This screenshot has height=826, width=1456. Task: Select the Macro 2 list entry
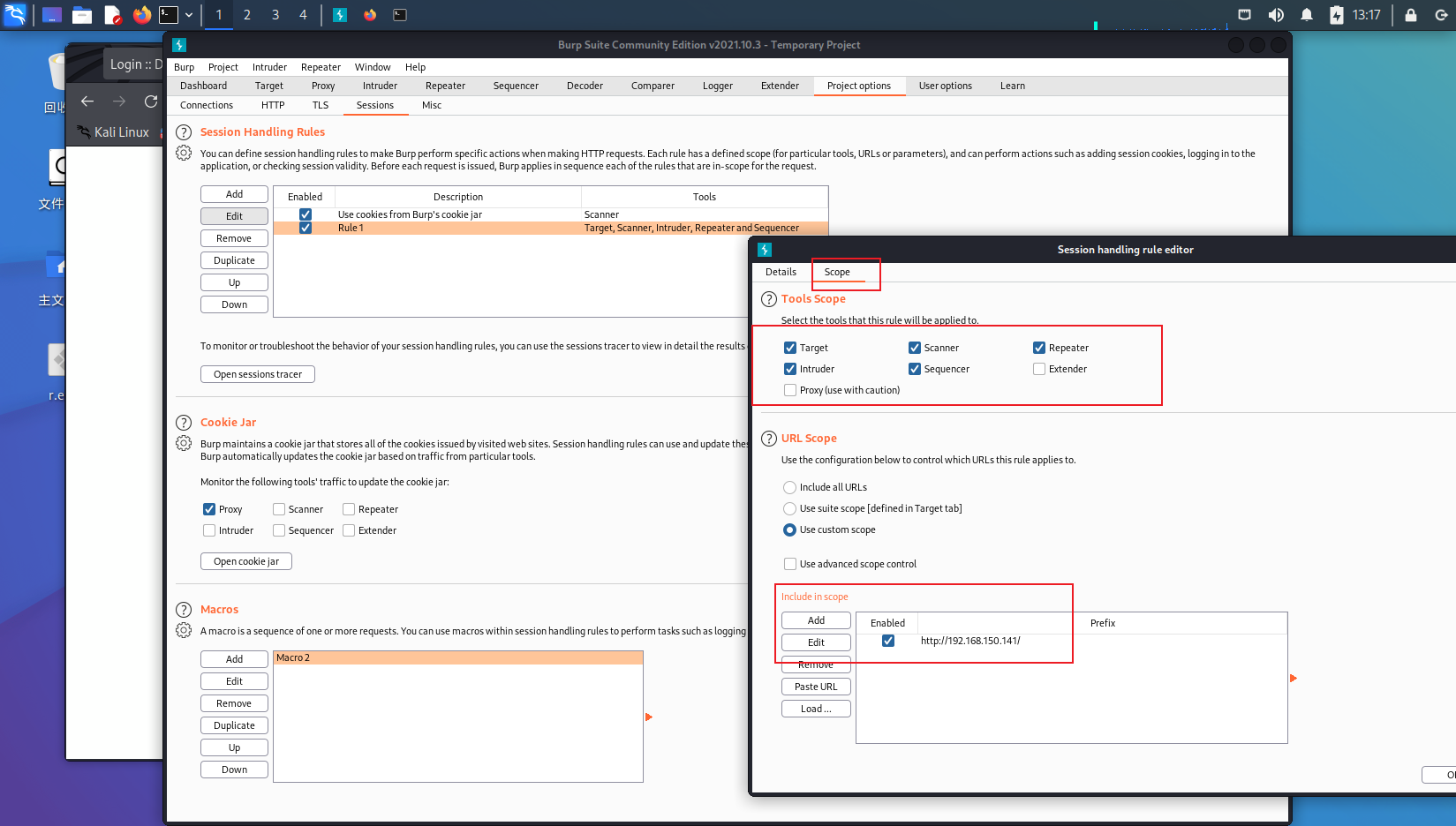[x=458, y=657]
